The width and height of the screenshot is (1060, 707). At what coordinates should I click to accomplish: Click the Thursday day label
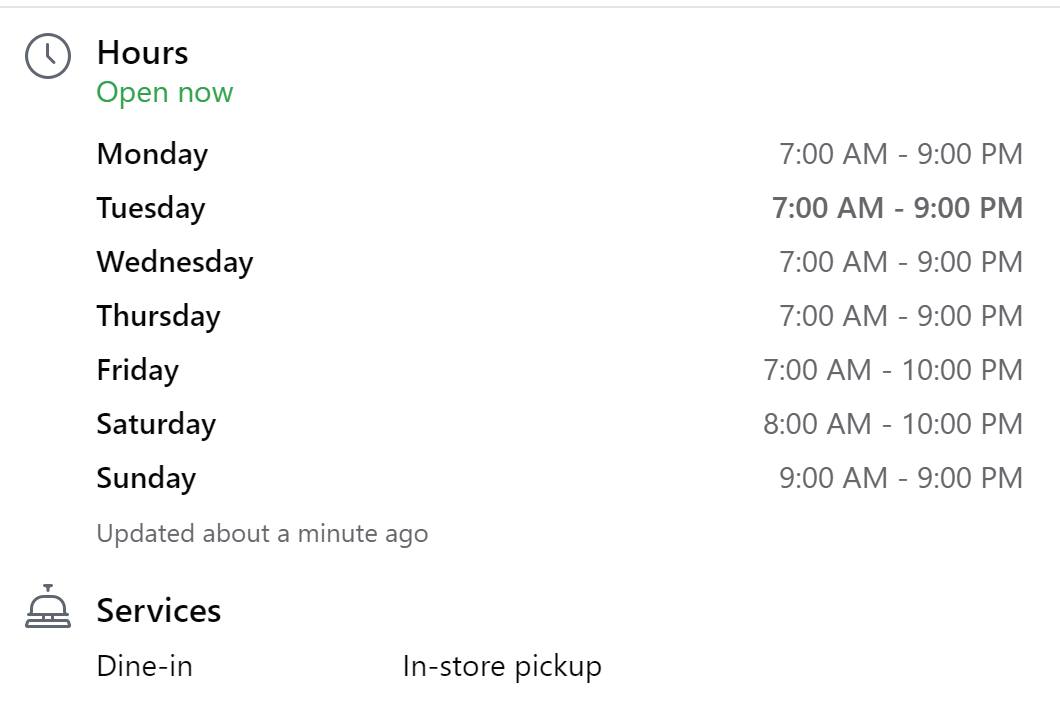pos(158,316)
